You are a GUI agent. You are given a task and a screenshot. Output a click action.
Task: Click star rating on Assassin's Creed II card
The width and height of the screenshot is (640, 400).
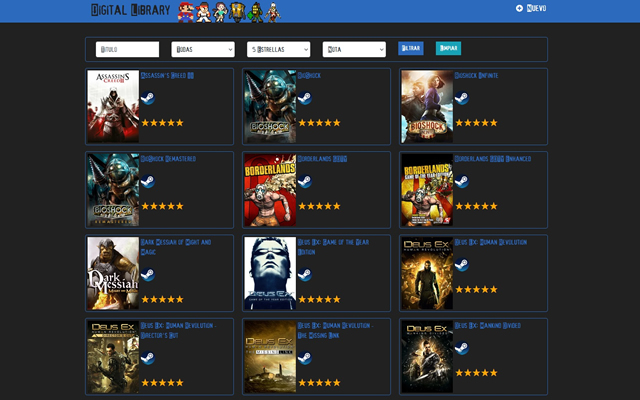162,122
